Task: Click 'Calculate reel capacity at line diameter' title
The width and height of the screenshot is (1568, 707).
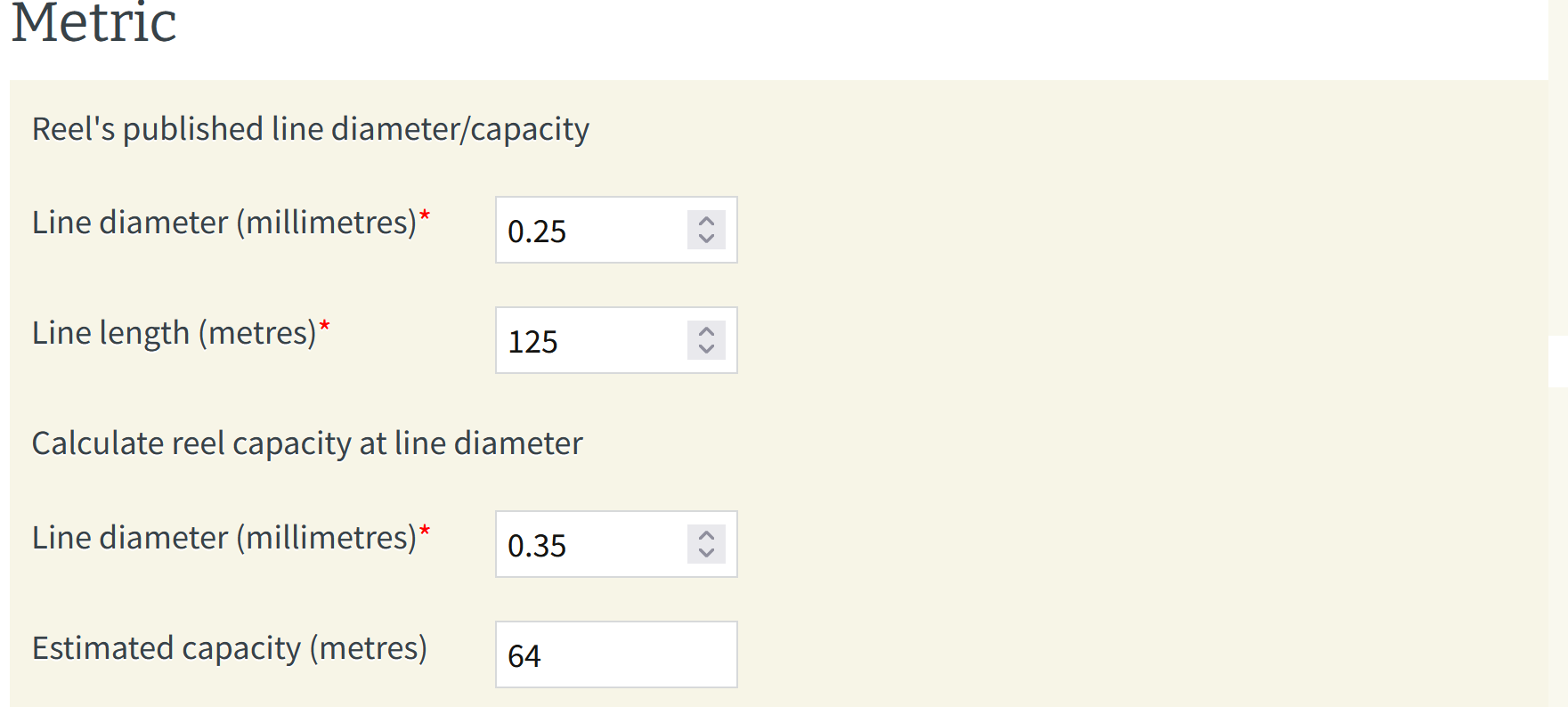Action: coord(307,443)
